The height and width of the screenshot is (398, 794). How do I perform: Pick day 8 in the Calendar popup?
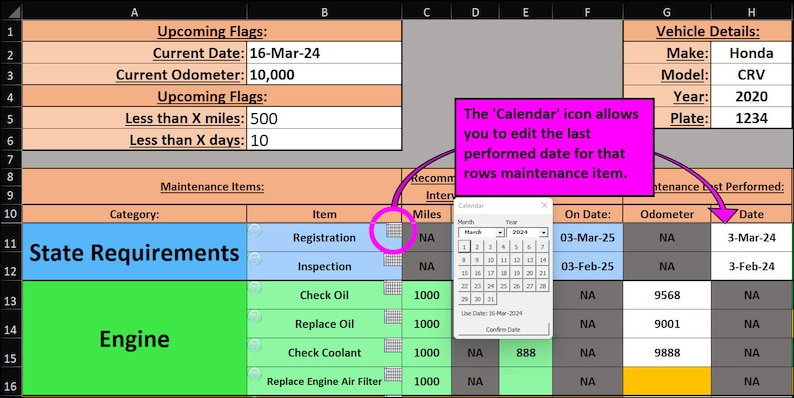tap(464, 260)
